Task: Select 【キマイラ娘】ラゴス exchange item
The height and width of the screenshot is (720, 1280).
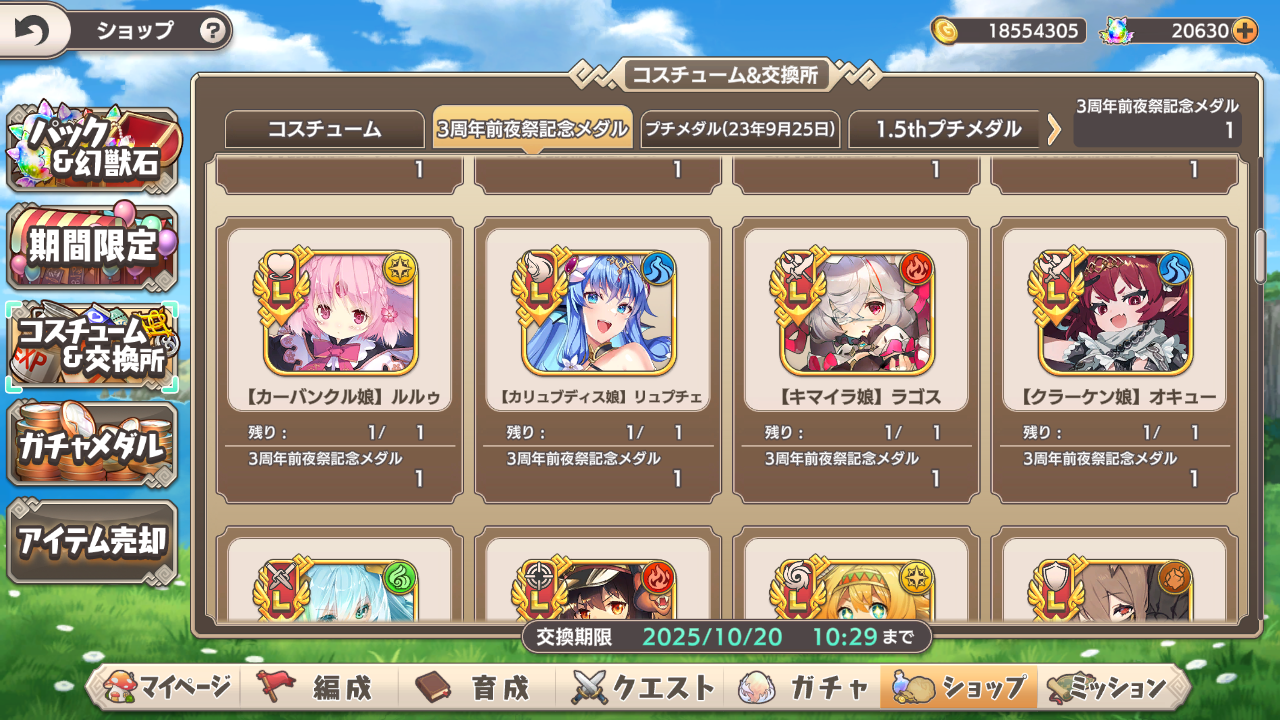Action: (855, 360)
